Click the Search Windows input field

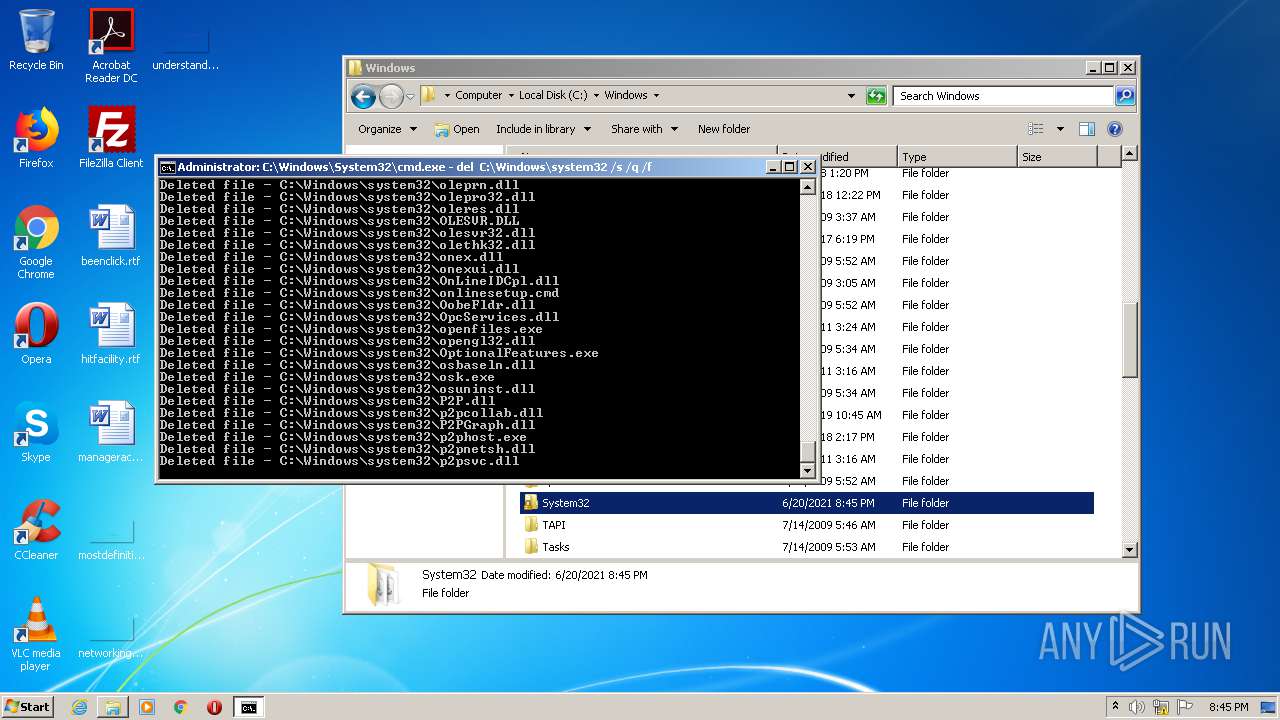[x=1003, y=96]
